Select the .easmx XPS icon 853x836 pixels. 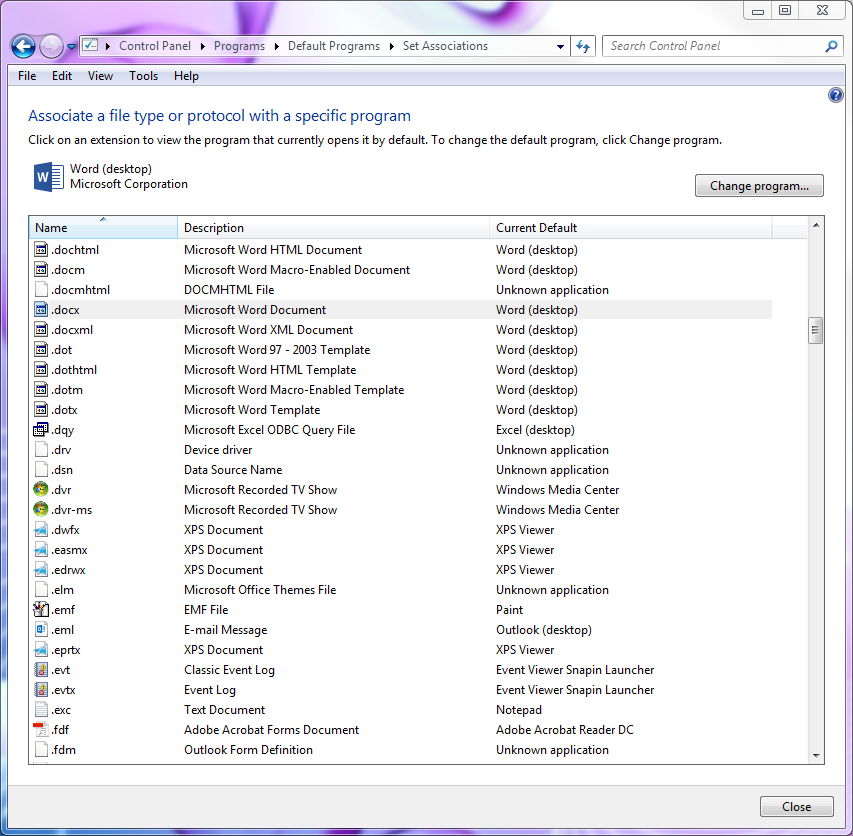pos(41,550)
